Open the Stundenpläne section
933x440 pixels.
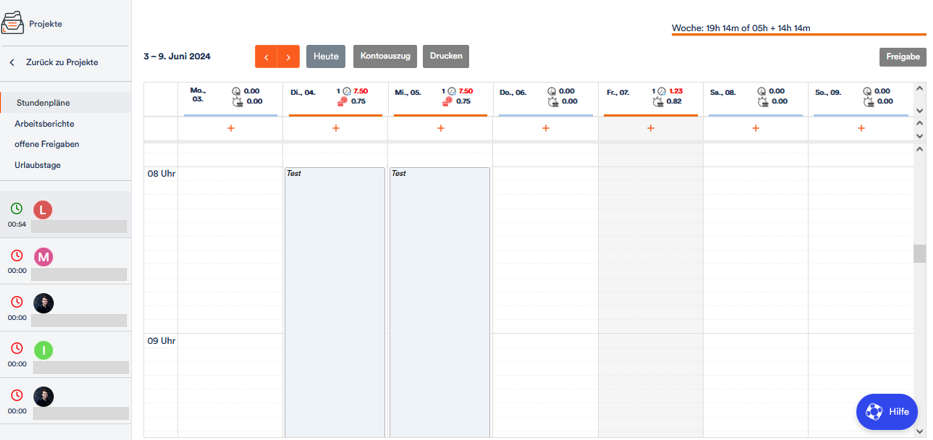[66, 102]
